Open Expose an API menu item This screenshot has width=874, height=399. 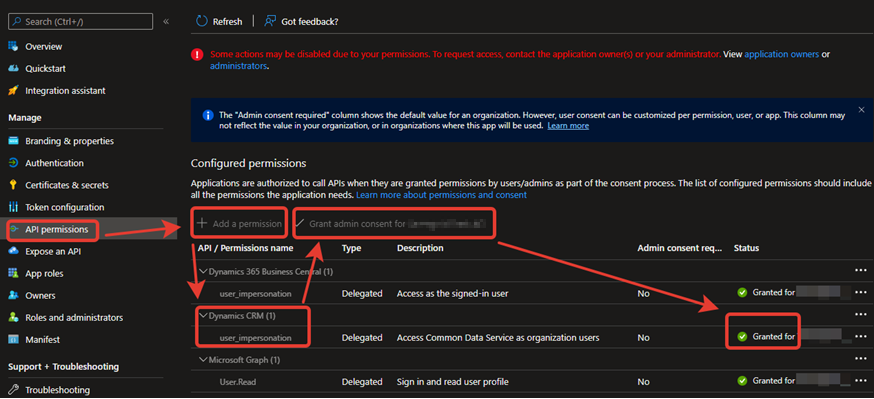(x=53, y=251)
